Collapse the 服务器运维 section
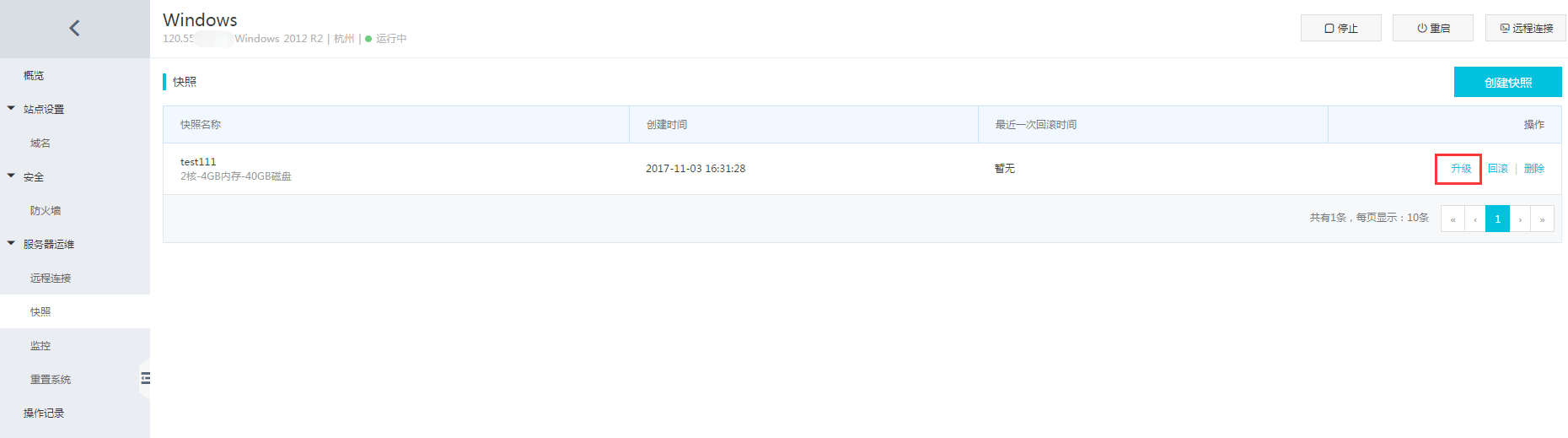1568x438 pixels. click(12, 244)
